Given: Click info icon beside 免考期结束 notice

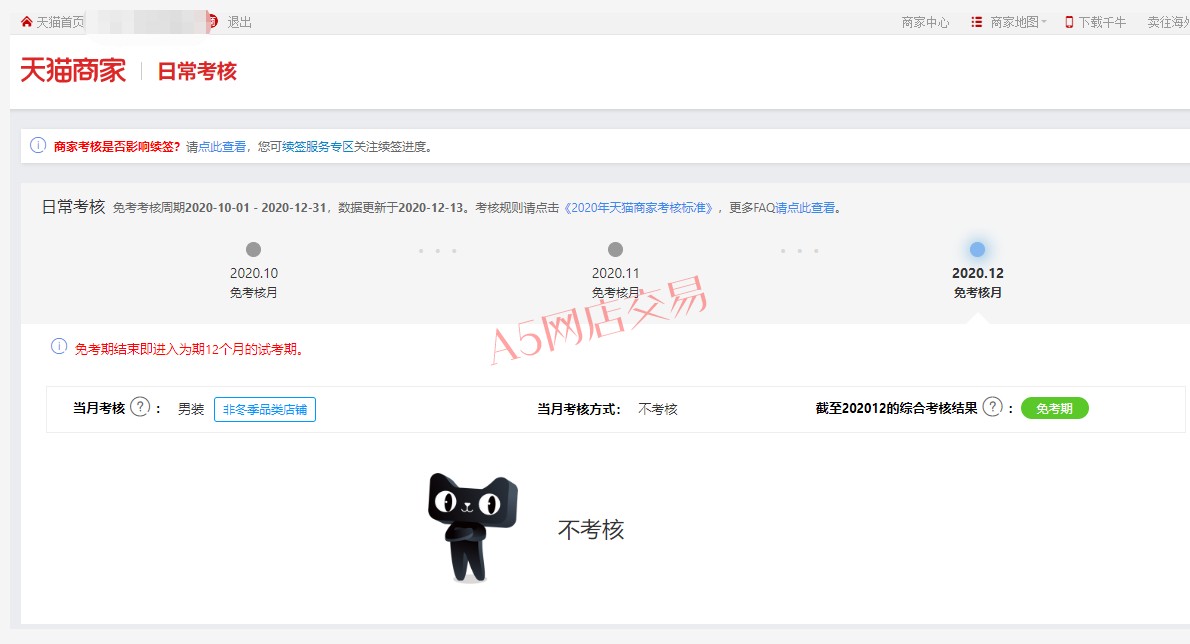Looking at the screenshot, I should pyautogui.click(x=58, y=347).
